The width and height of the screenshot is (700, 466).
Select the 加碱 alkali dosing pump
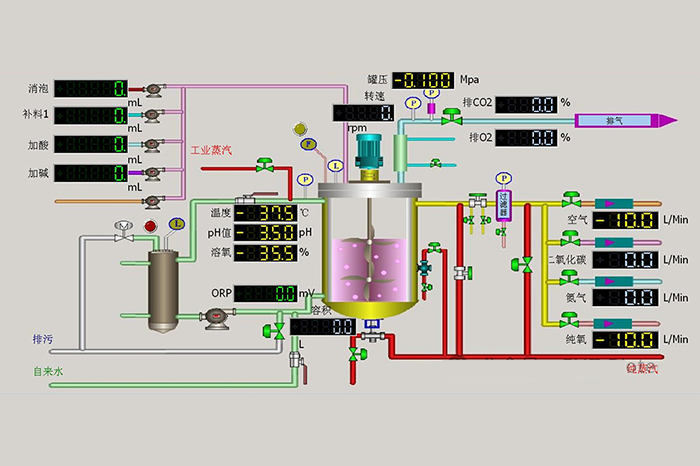(151, 173)
